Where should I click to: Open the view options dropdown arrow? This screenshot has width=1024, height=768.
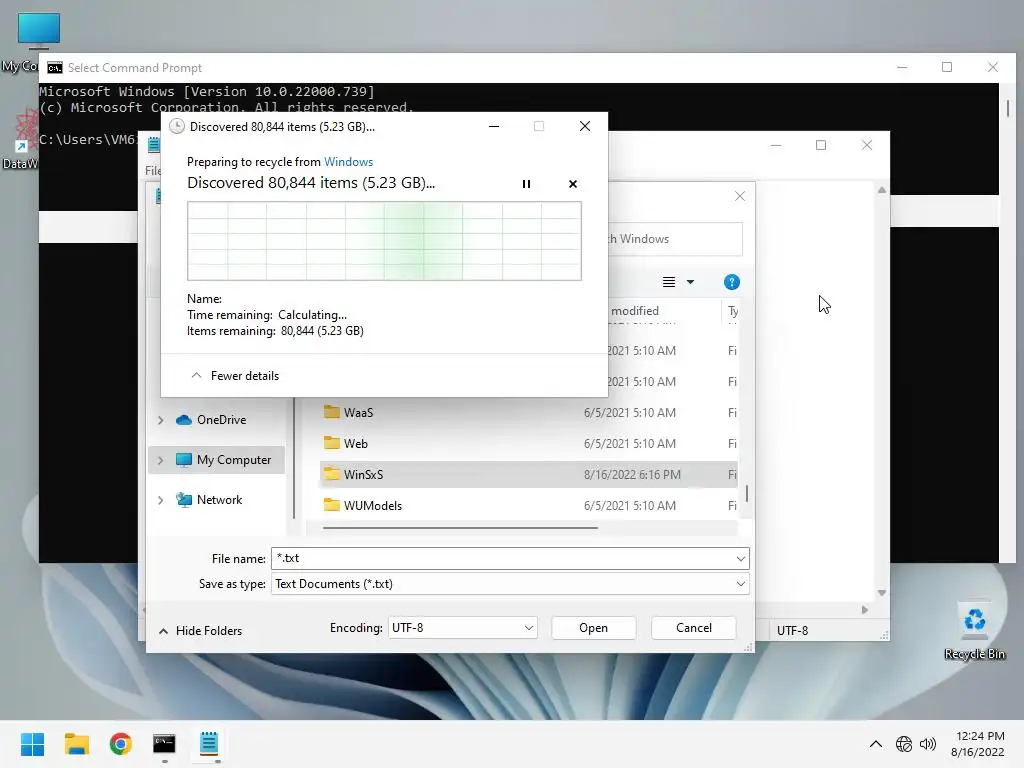pos(690,282)
